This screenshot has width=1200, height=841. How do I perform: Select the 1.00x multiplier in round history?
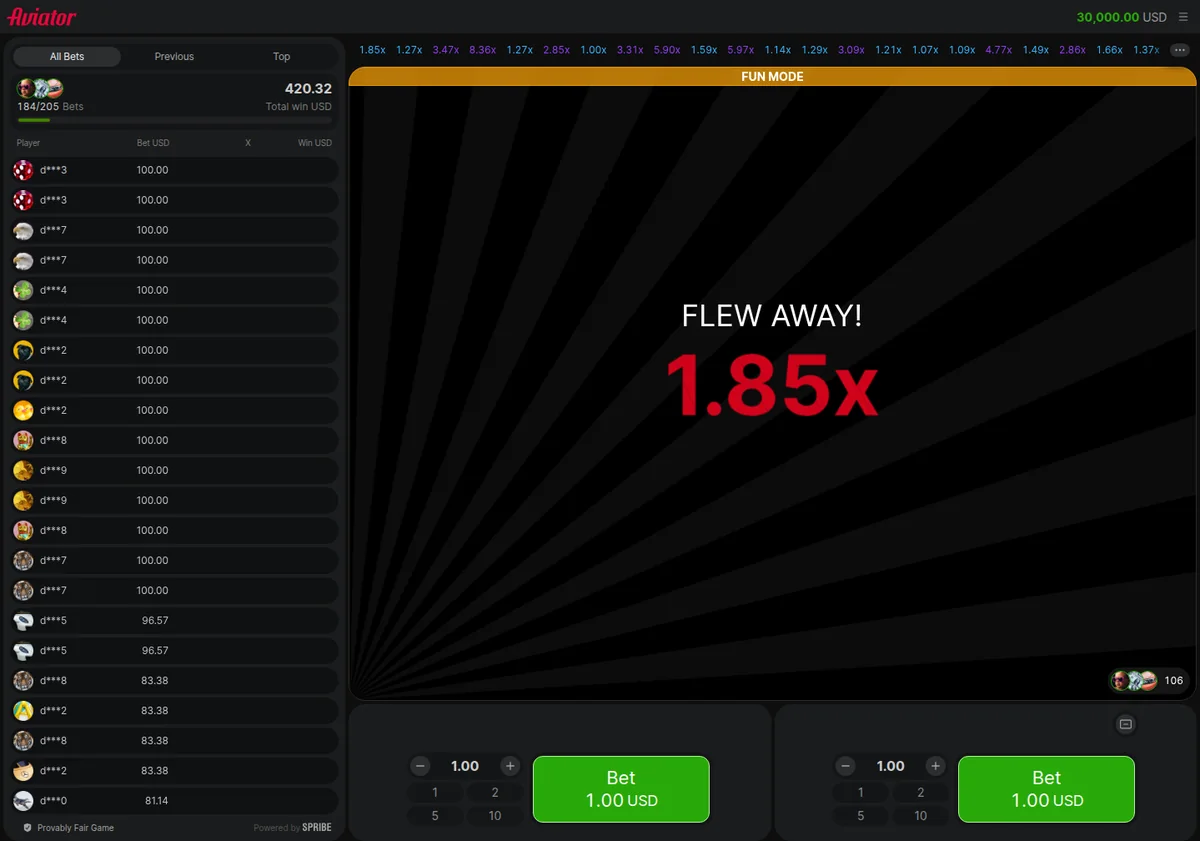pos(594,50)
